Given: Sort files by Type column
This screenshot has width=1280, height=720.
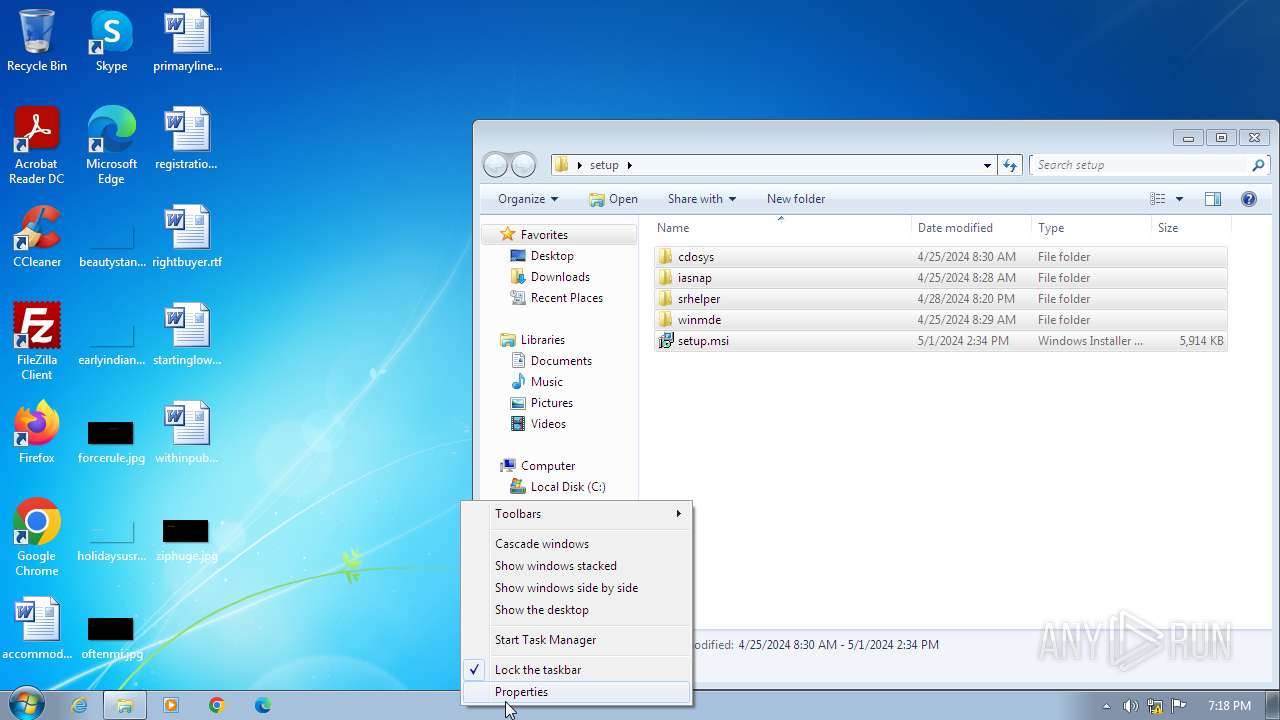Looking at the screenshot, I should [1091, 228].
